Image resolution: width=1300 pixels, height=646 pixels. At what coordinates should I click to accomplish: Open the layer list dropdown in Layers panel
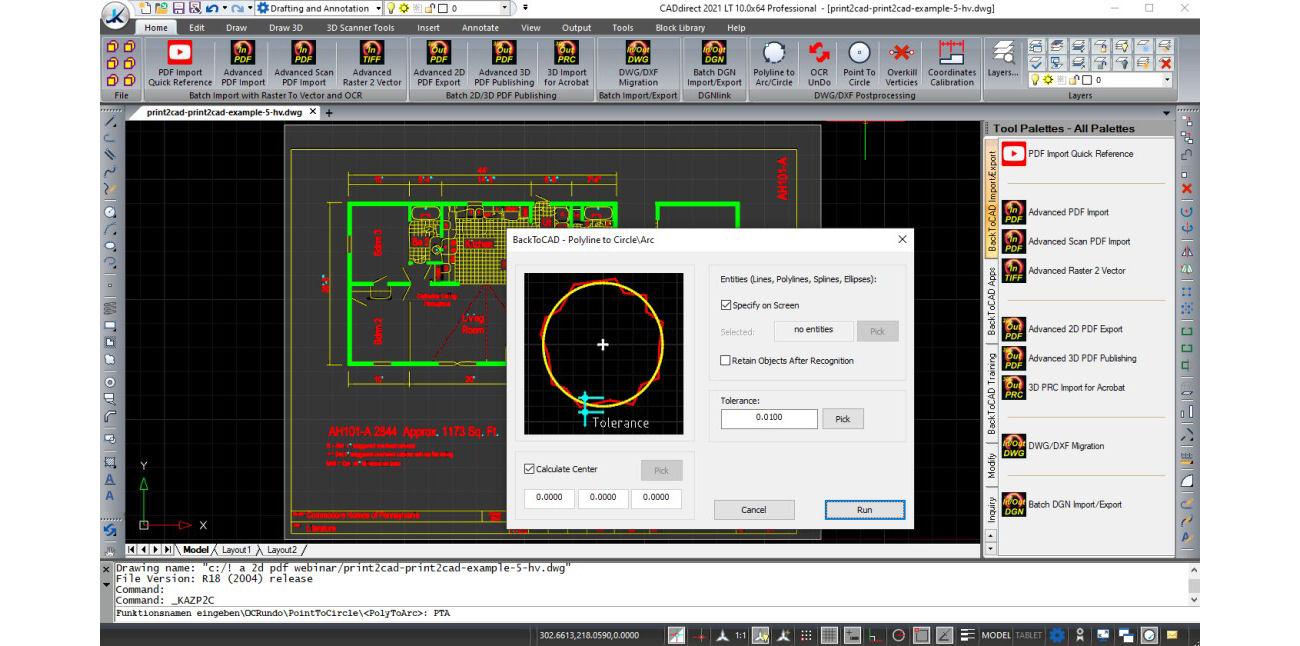pyautogui.click(x=1166, y=80)
